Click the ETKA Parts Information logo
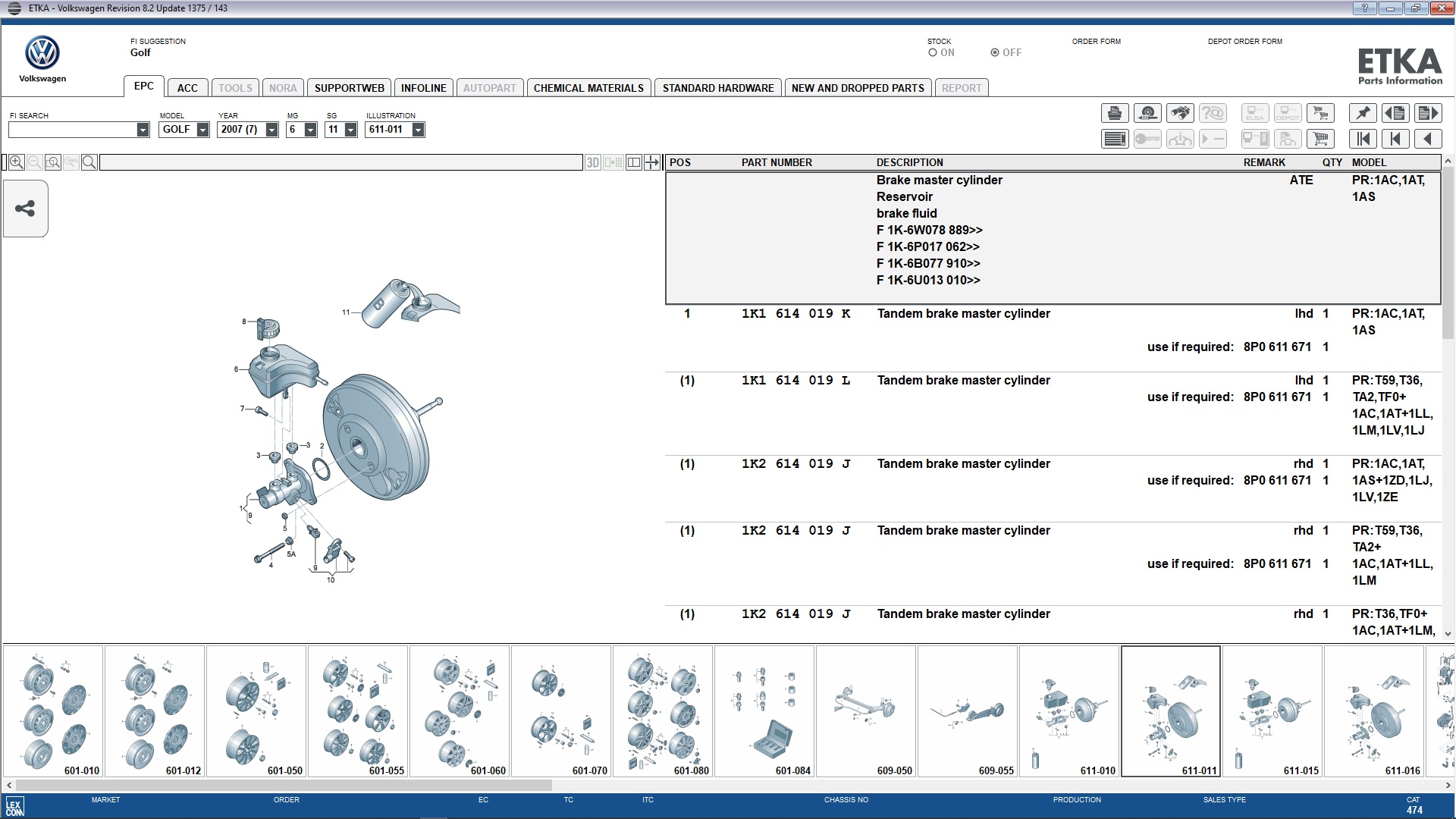 pyautogui.click(x=1400, y=66)
